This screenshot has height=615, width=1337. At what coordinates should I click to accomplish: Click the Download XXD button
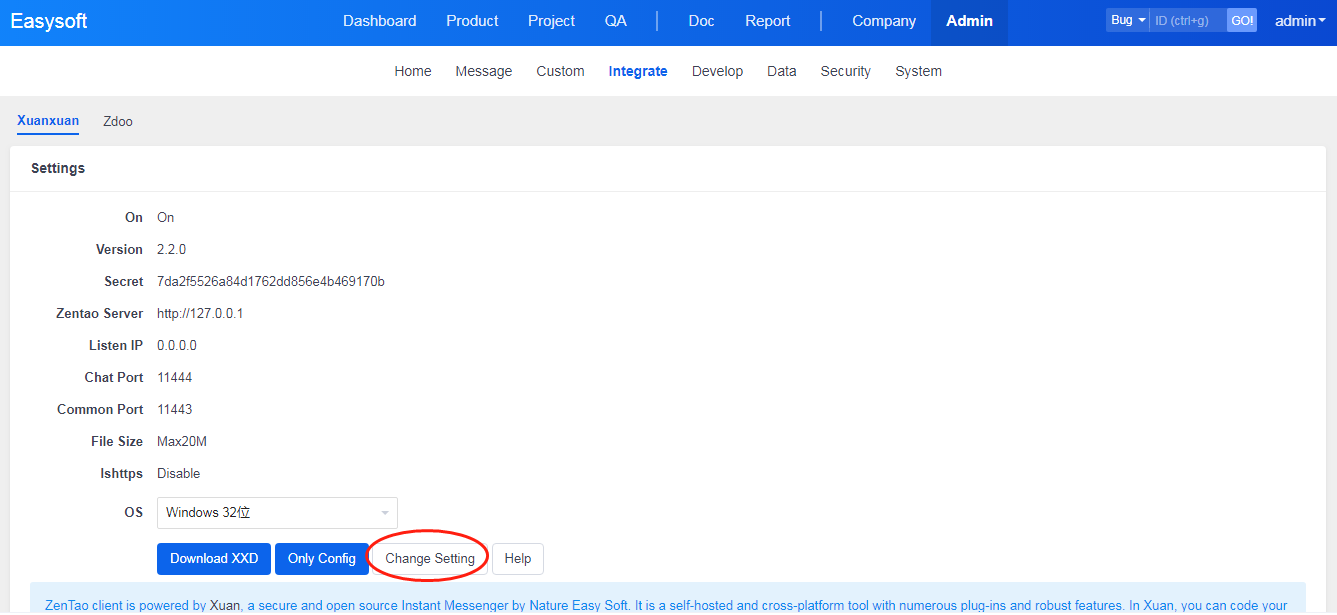click(x=214, y=559)
